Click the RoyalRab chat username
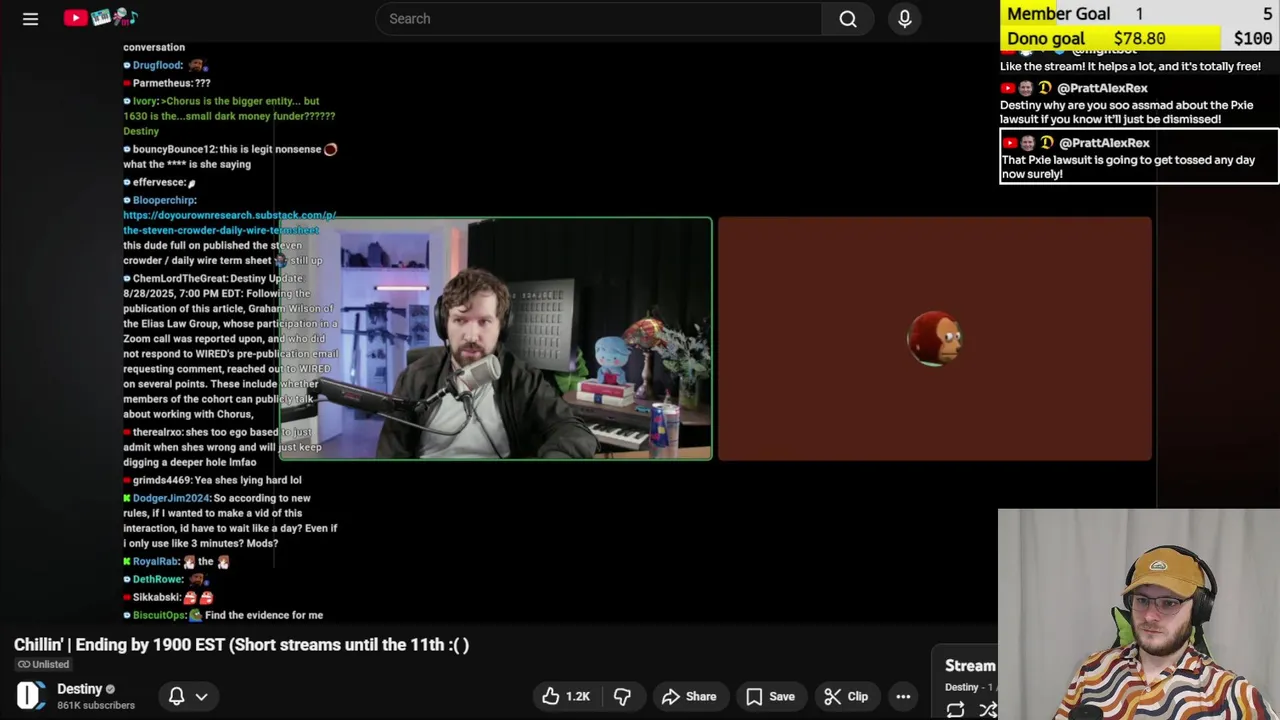Image resolution: width=1280 pixels, height=720 pixels. [155, 562]
